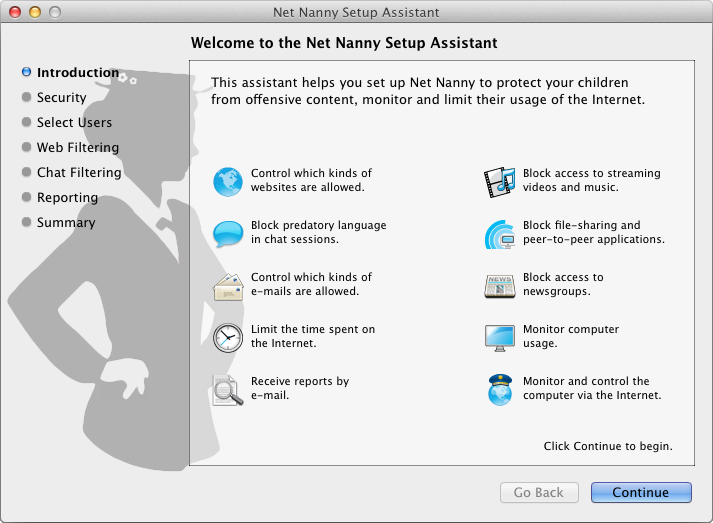Click text "Block predatory language in chat sessions."

tap(318, 232)
